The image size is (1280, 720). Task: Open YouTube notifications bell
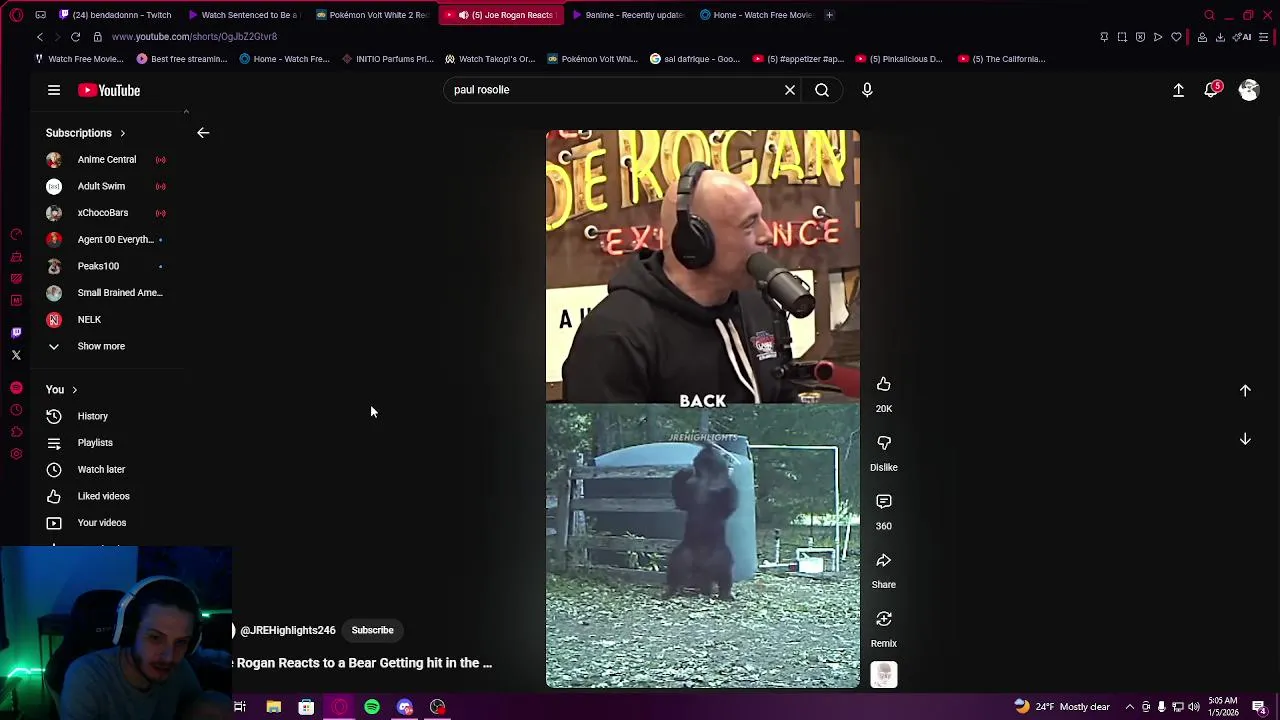pyautogui.click(x=1212, y=90)
